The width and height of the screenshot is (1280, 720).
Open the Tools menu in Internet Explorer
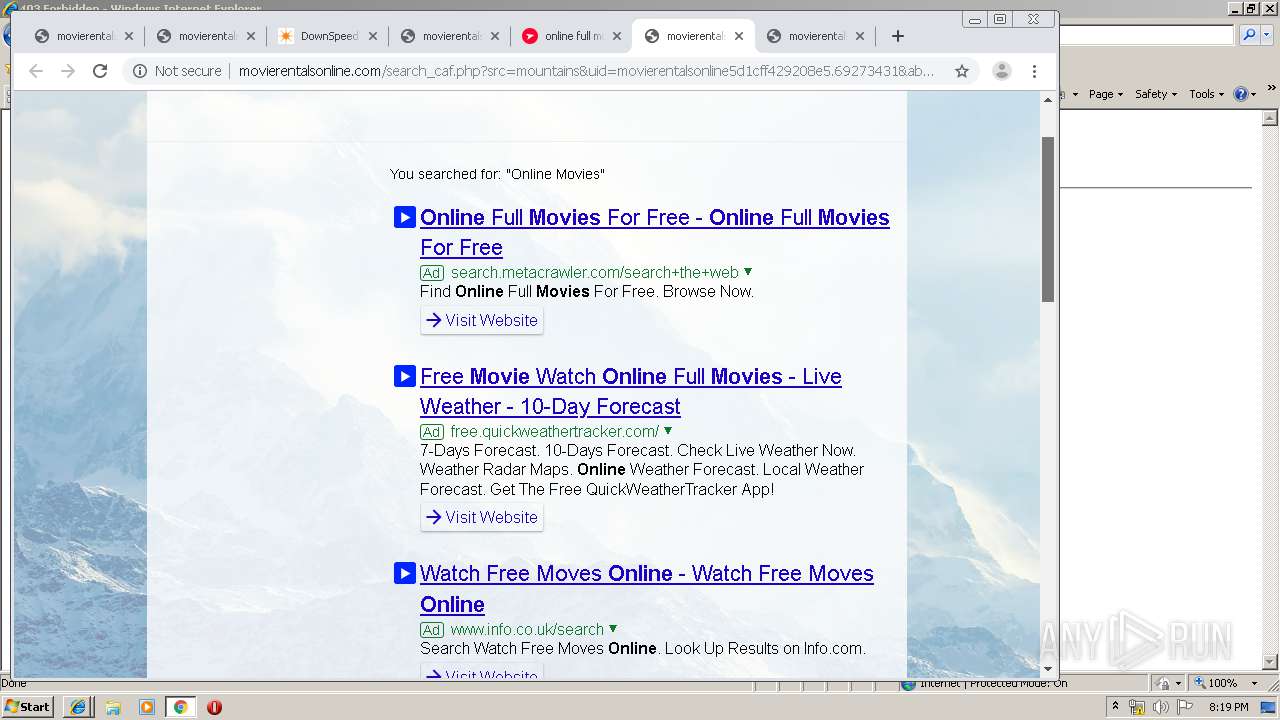[1207, 93]
